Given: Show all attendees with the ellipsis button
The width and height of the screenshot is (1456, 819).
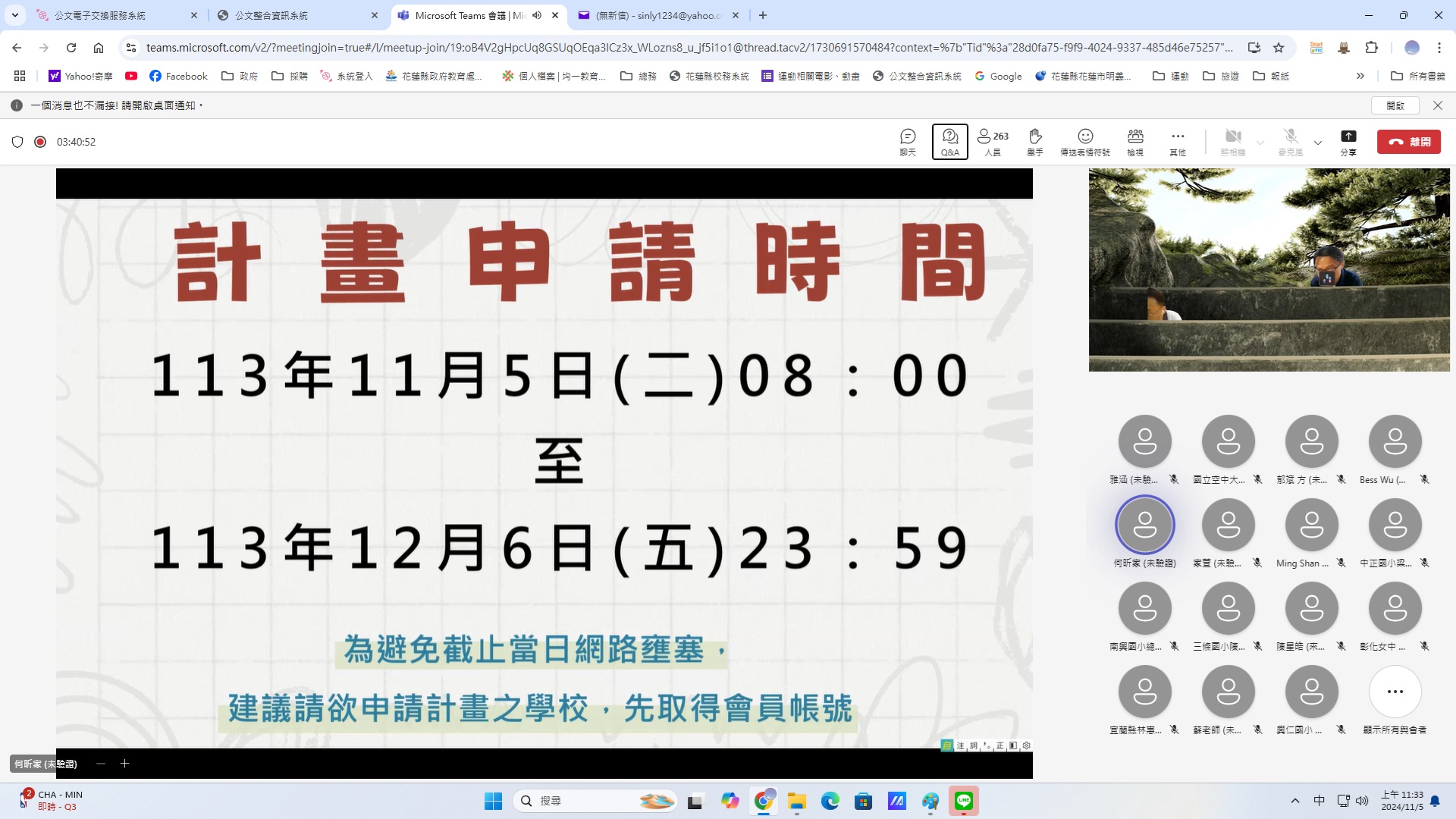Looking at the screenshot, I should [1395, 692].
